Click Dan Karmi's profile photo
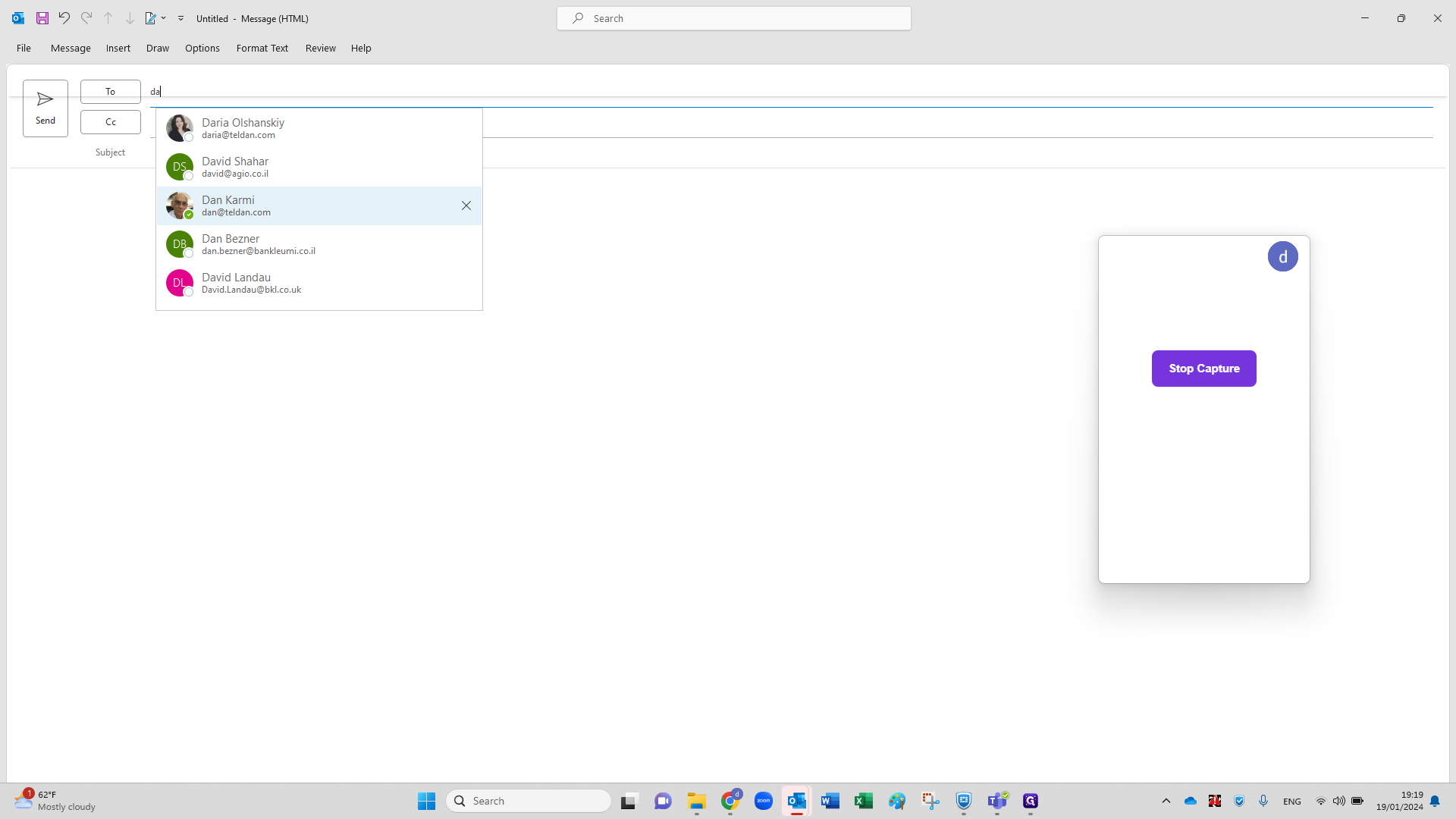Screen dimensions: 1456x819 click(x=180, y=206)
